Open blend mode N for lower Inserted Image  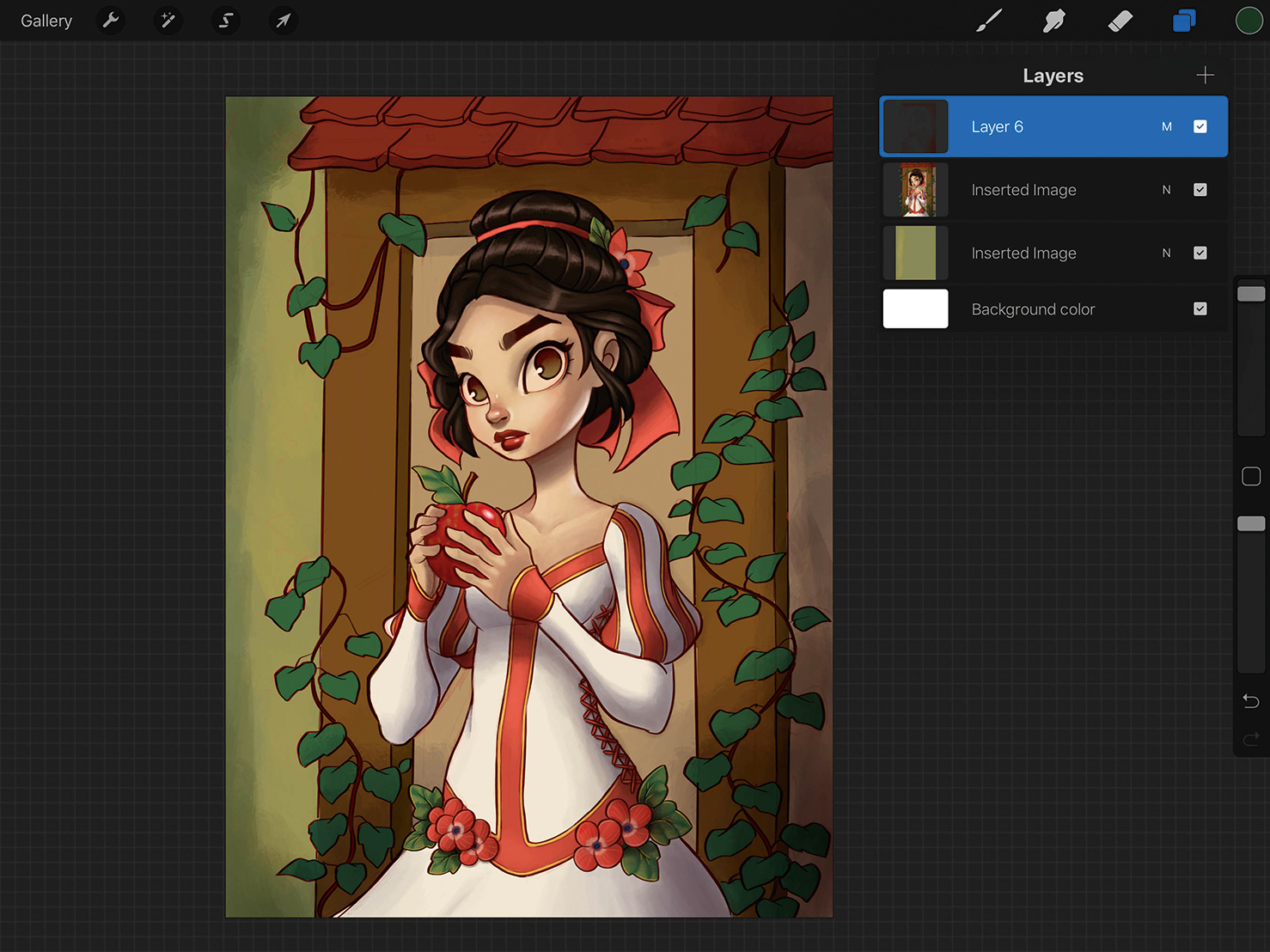pos(1167,253)
